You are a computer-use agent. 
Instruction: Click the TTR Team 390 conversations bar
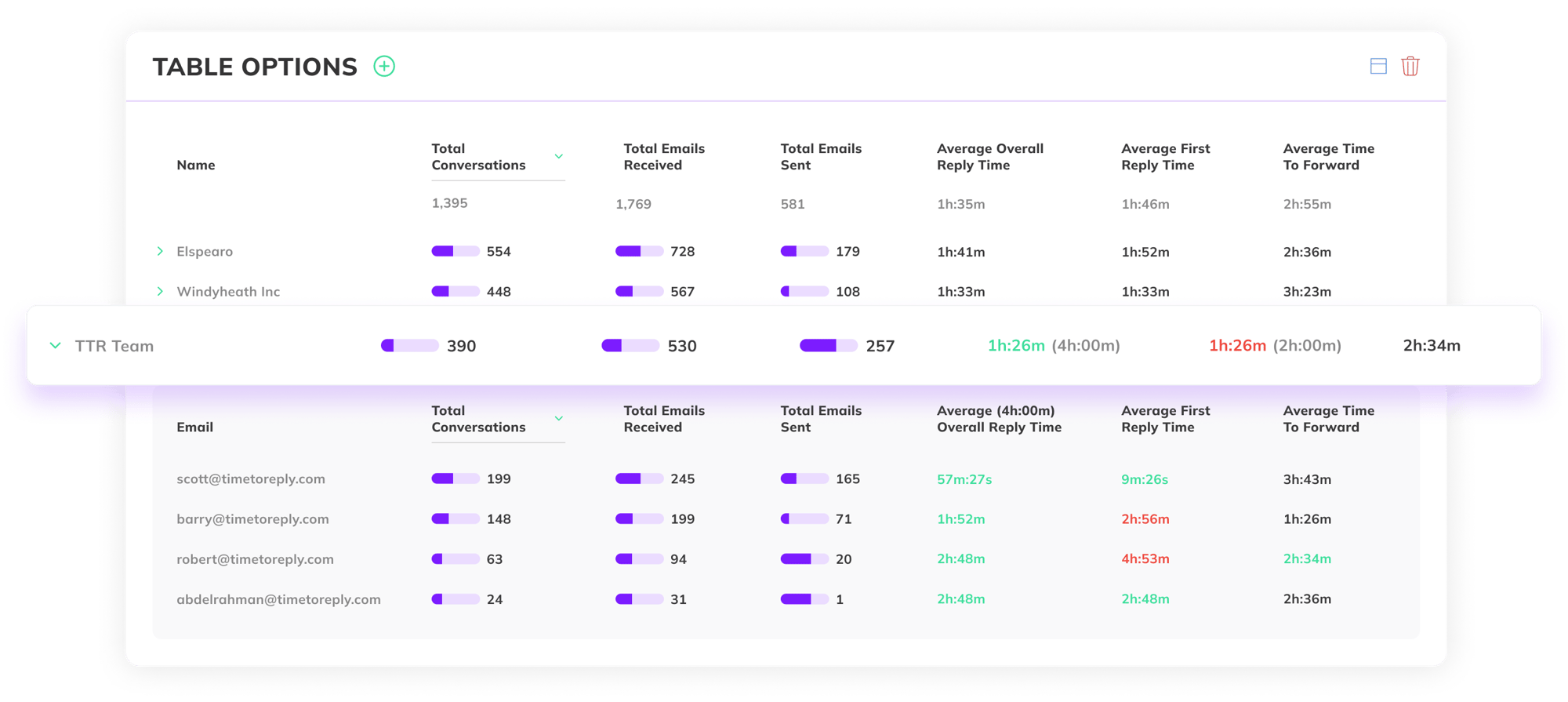[x=409, y=346]
